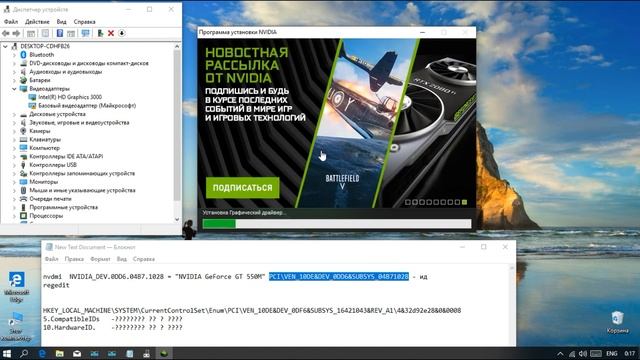Click the network tray icon
The height and width of the screenshot is (360, 640).
[x=572, y=353]
